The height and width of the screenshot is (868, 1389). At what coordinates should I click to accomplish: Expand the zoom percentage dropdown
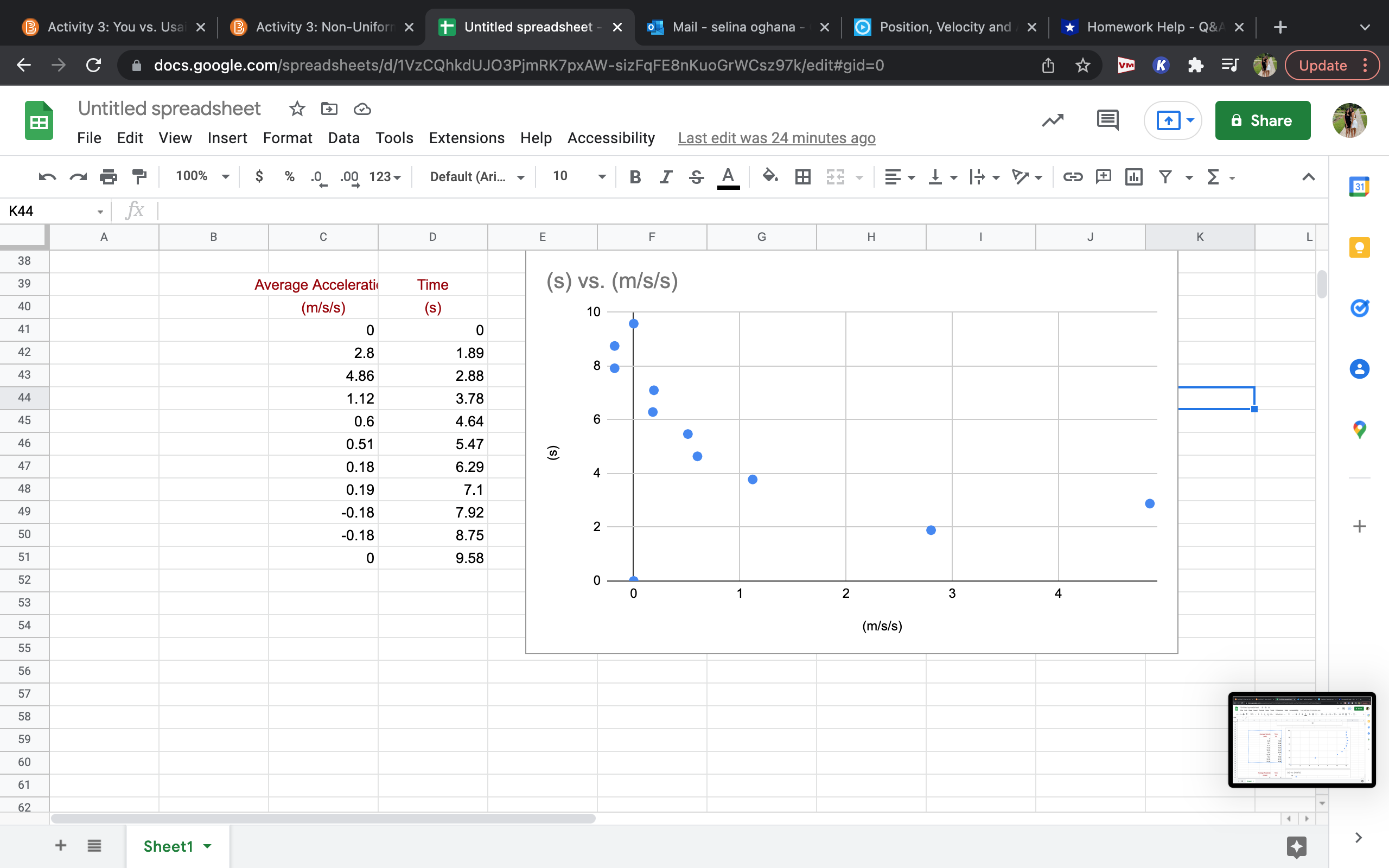[x=200, y=176]
